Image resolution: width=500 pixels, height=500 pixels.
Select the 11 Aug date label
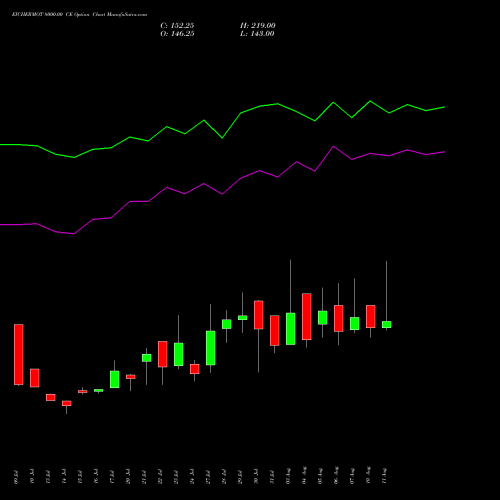click(x=384, y=476)
